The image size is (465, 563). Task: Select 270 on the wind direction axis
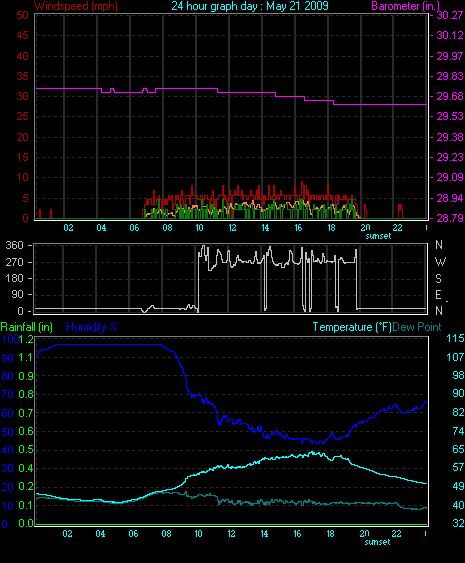(x=14, y=262)
